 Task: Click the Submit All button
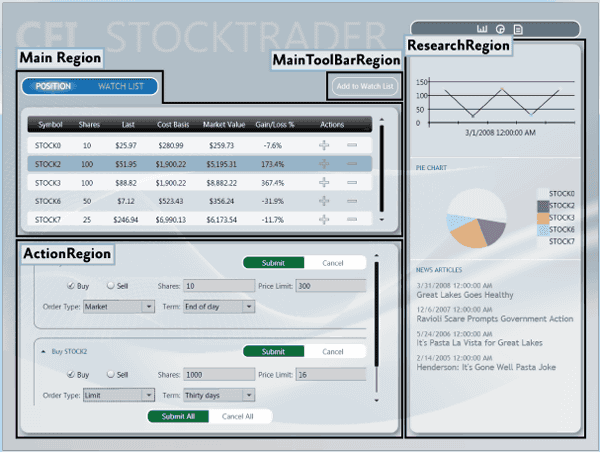click(x=178, y=416)
